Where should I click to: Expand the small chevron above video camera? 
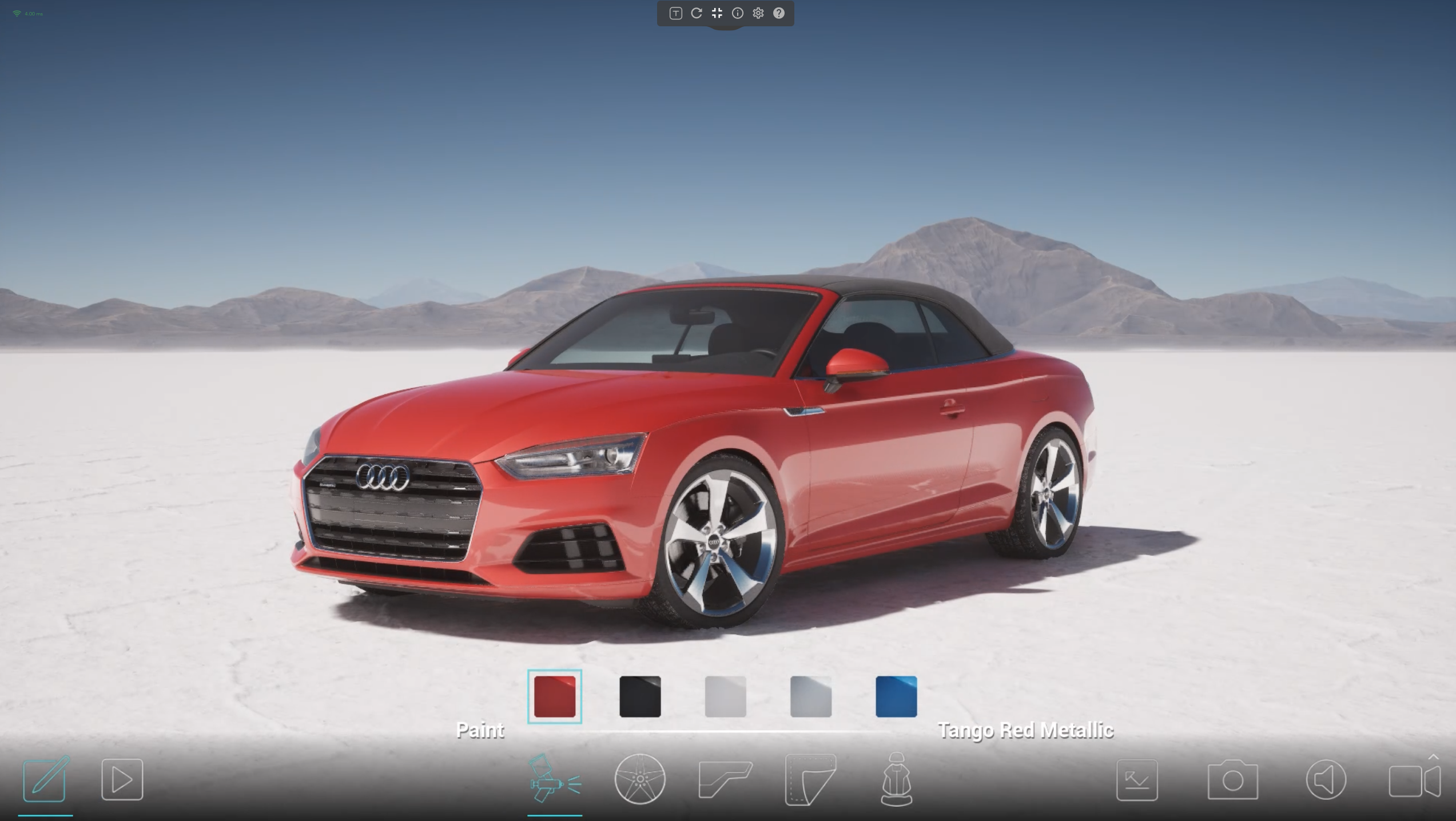click(1433, 757)
